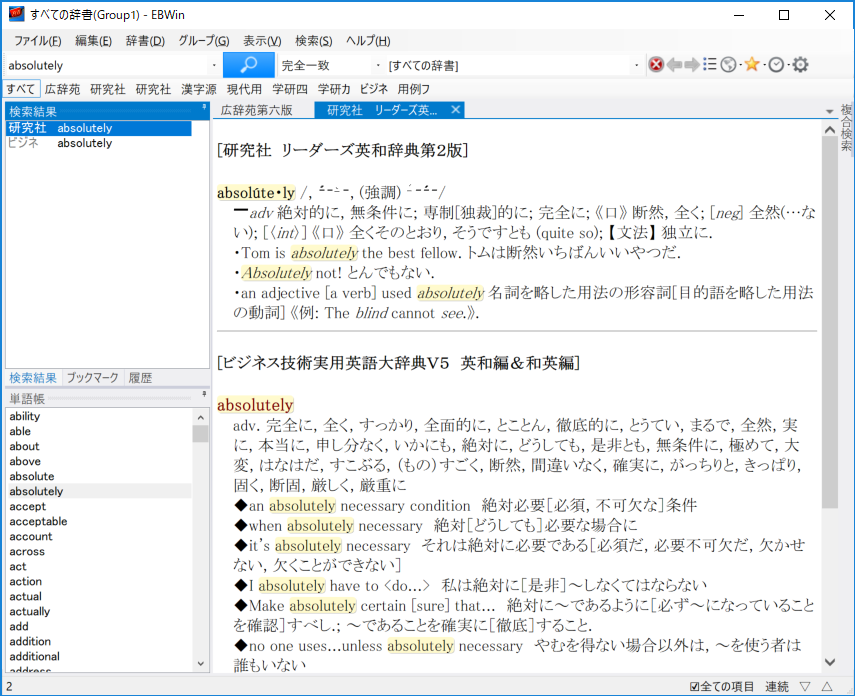The width and height of the screenshot is (855, 696).
Task: Click the word list scrollbar down arrow
Action: [x=201, y=664]
